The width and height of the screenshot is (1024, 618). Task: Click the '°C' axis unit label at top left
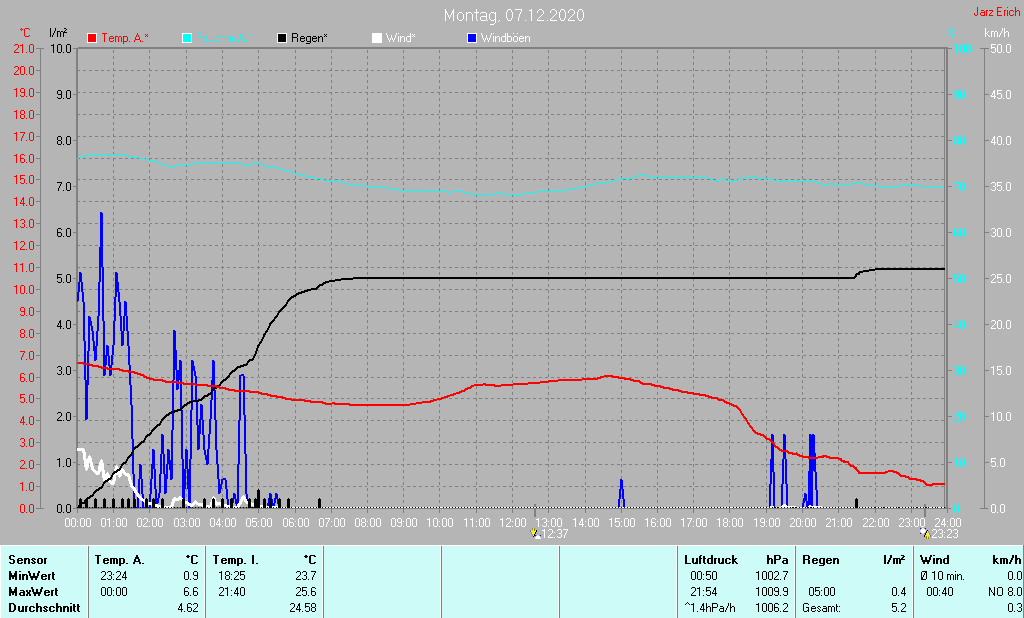pyautogui.click(x=25, y=33)
